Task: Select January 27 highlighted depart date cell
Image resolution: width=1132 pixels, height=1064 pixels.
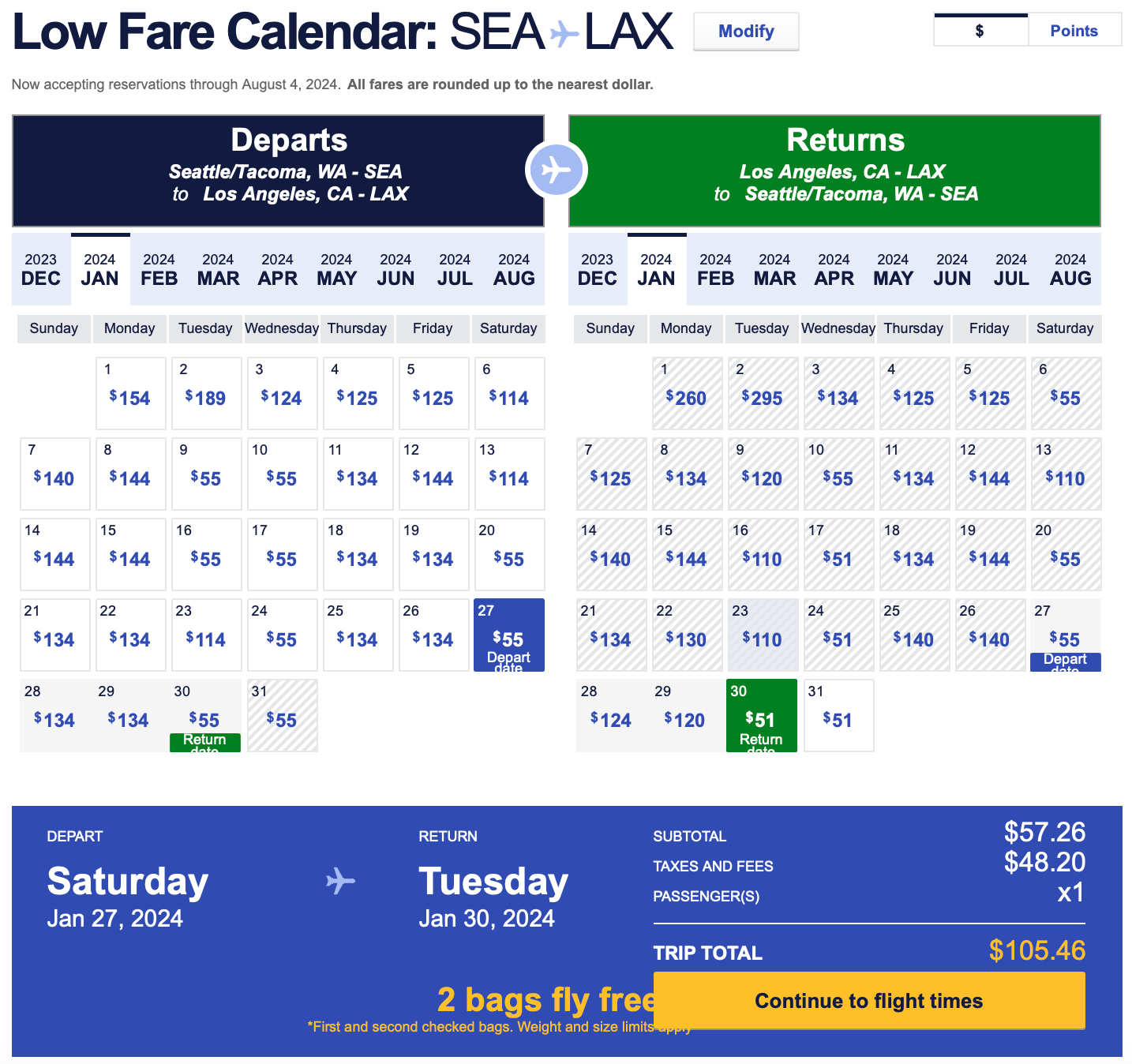Action: (x=509, y=635)
